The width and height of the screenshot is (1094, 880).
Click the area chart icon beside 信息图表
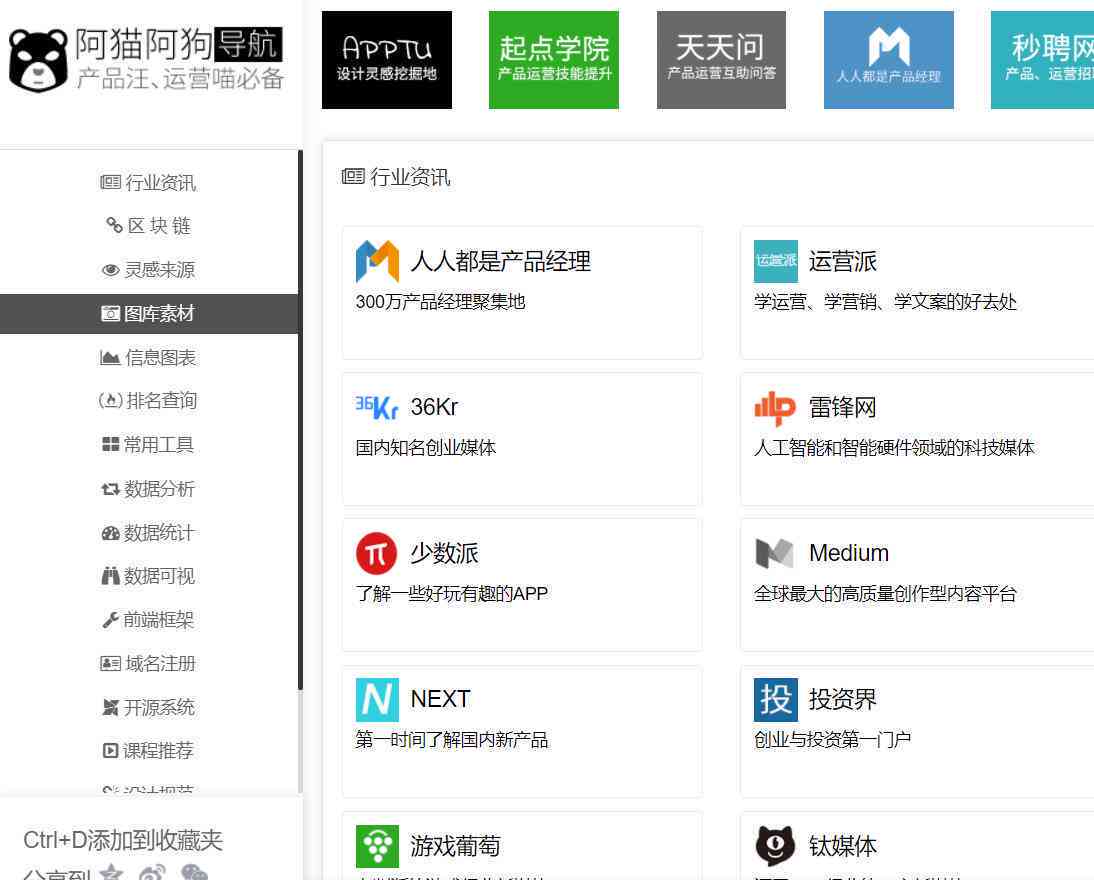point(110,358)
